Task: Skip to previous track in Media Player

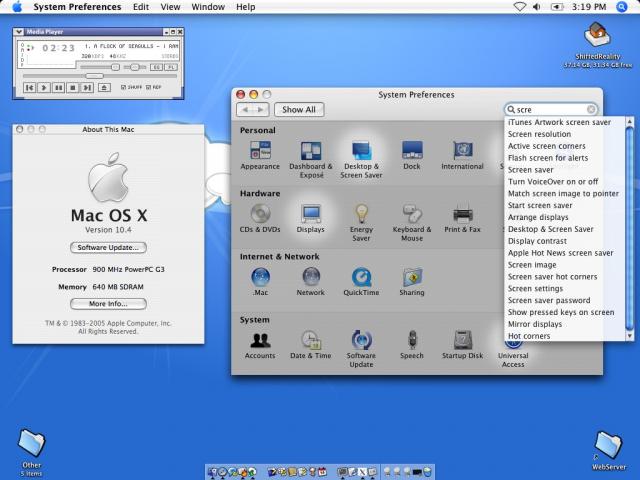Action: coord(29,88)
